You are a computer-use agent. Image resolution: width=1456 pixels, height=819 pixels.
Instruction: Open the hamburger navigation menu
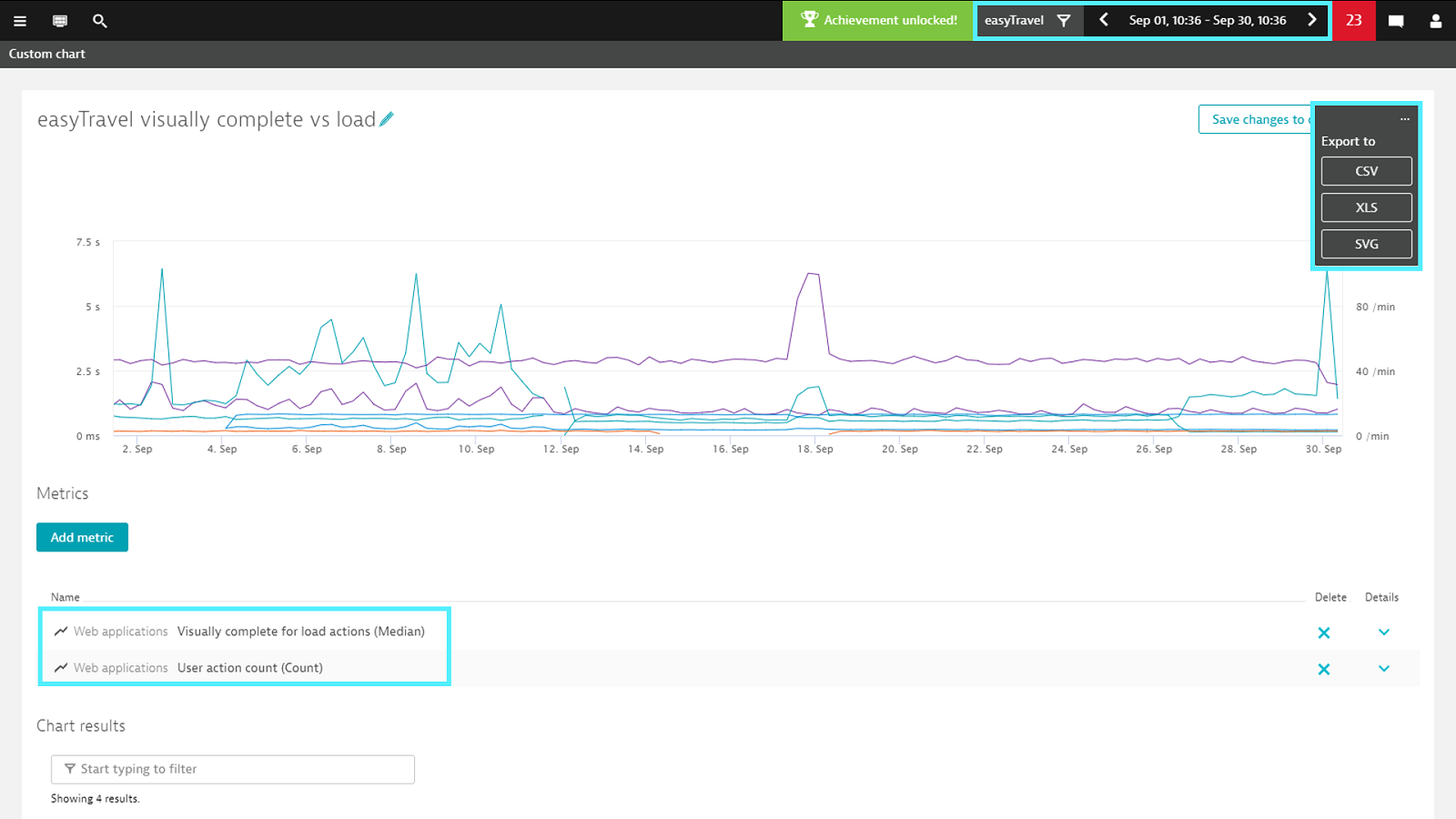pos(20,20)
